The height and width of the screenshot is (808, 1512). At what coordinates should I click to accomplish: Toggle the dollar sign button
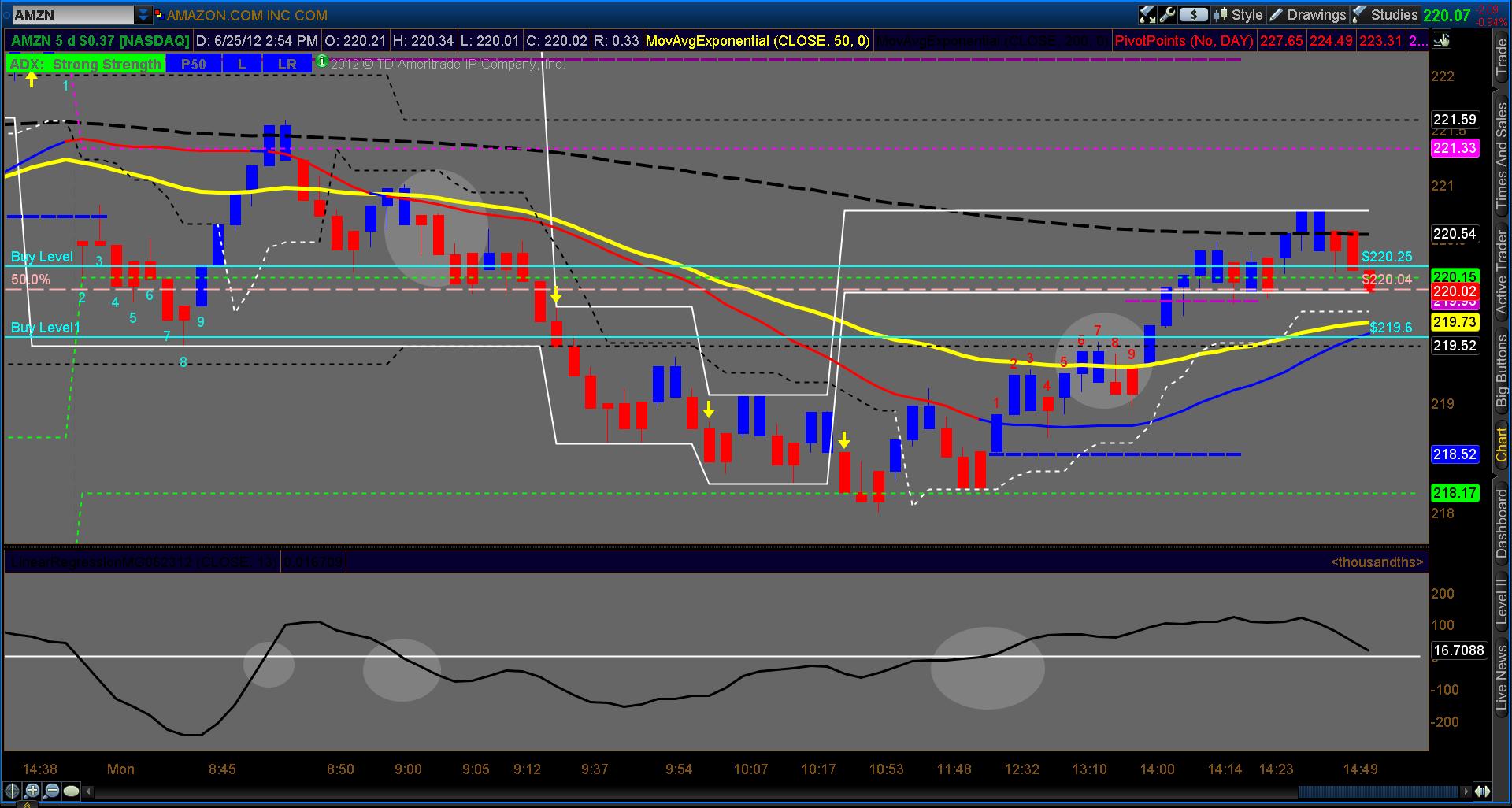1194,15
